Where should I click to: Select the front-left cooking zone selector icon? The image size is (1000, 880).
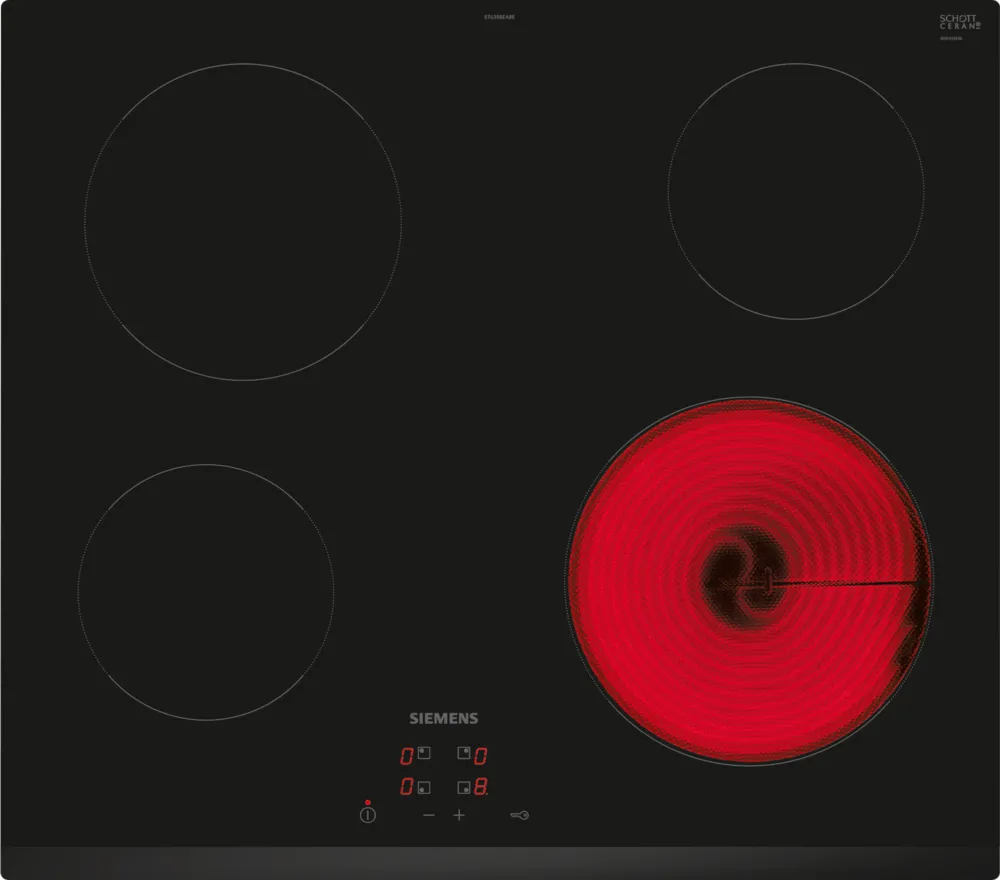pyautogui.click(x=424, y=787)
